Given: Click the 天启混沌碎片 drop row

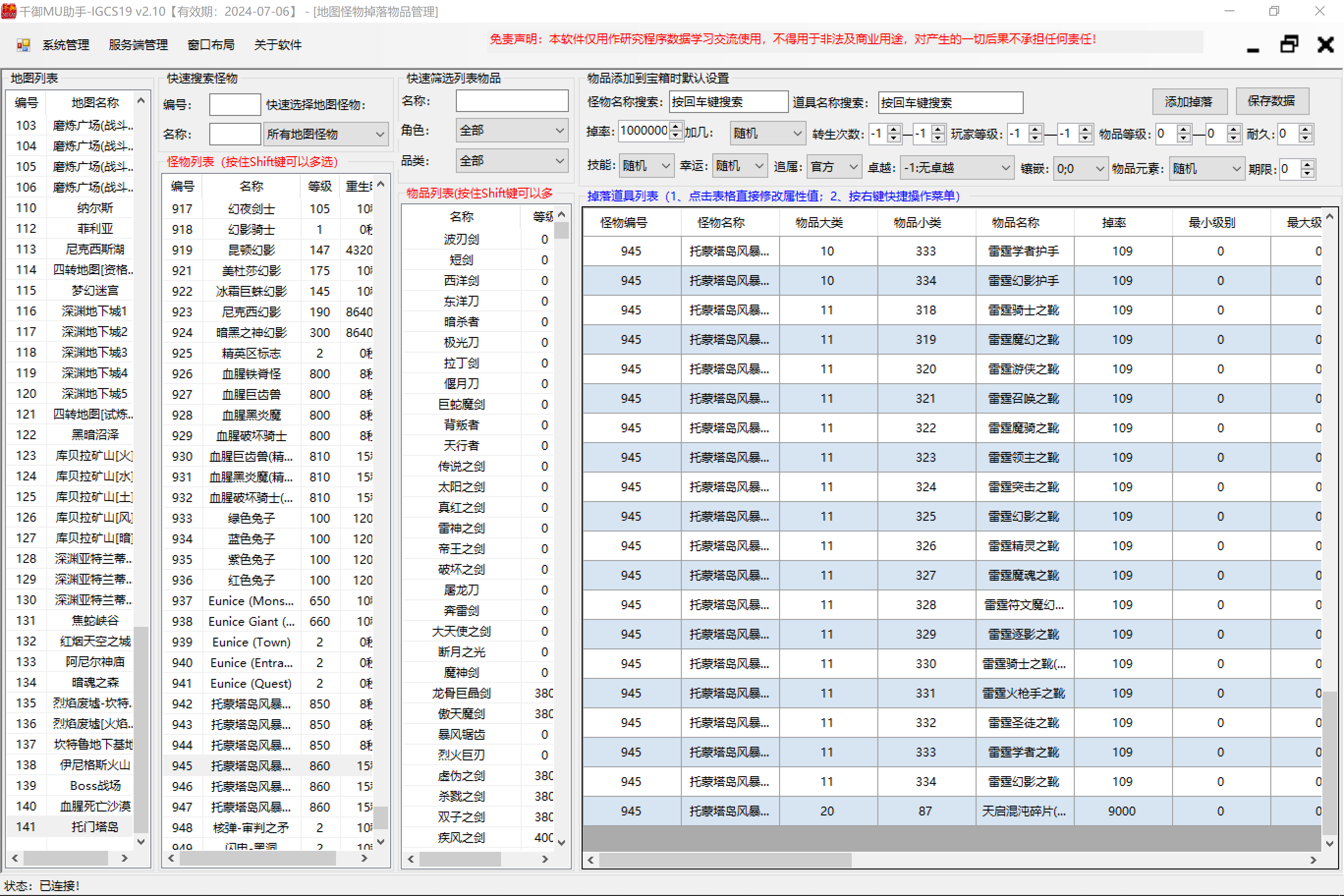Looking at the screenshot, I should (952, 811).
